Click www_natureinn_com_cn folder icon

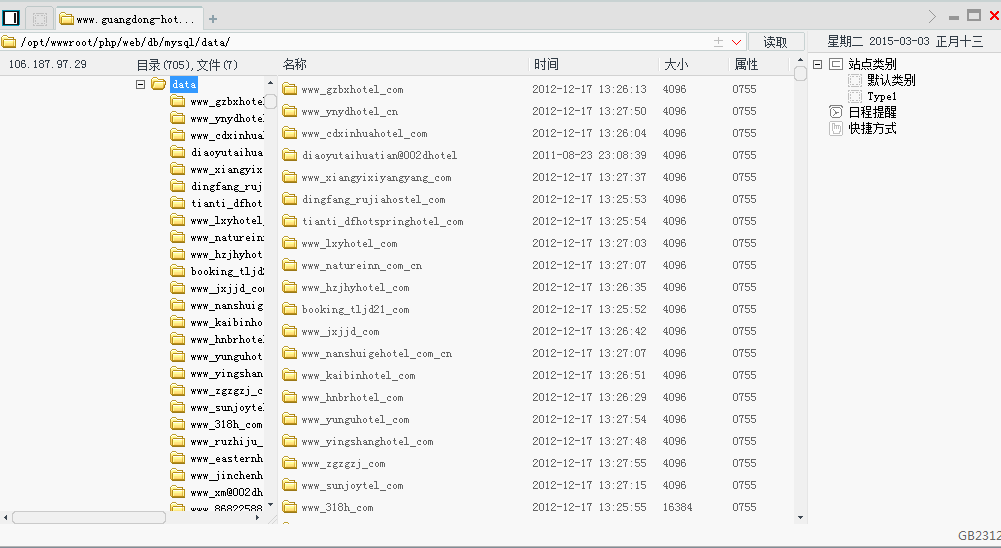[x=290, y=265]
